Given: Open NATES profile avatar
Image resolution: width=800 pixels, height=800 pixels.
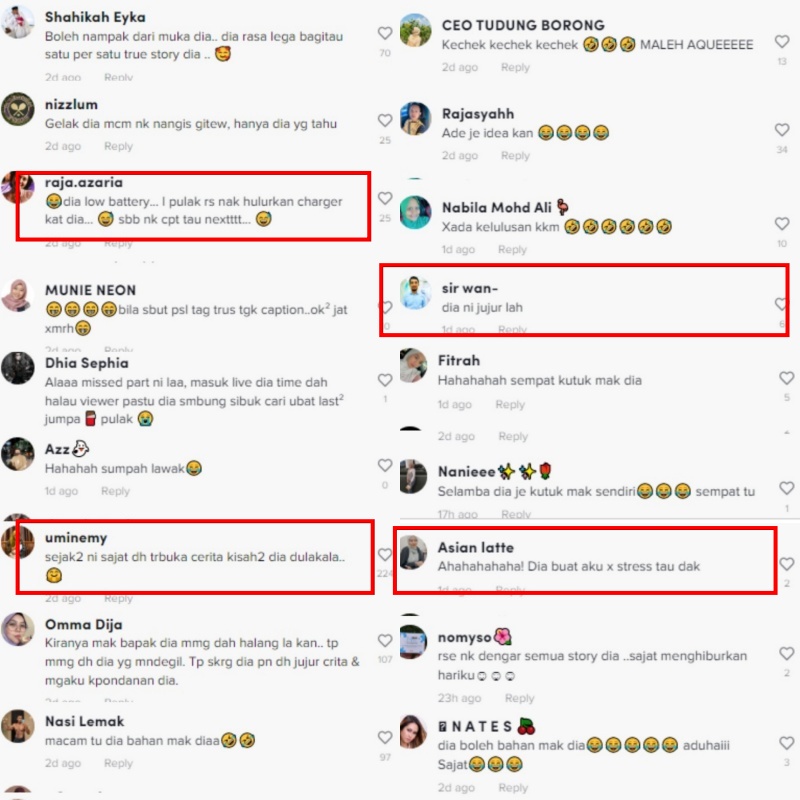Looking at the screenshot, I should 413,732.
